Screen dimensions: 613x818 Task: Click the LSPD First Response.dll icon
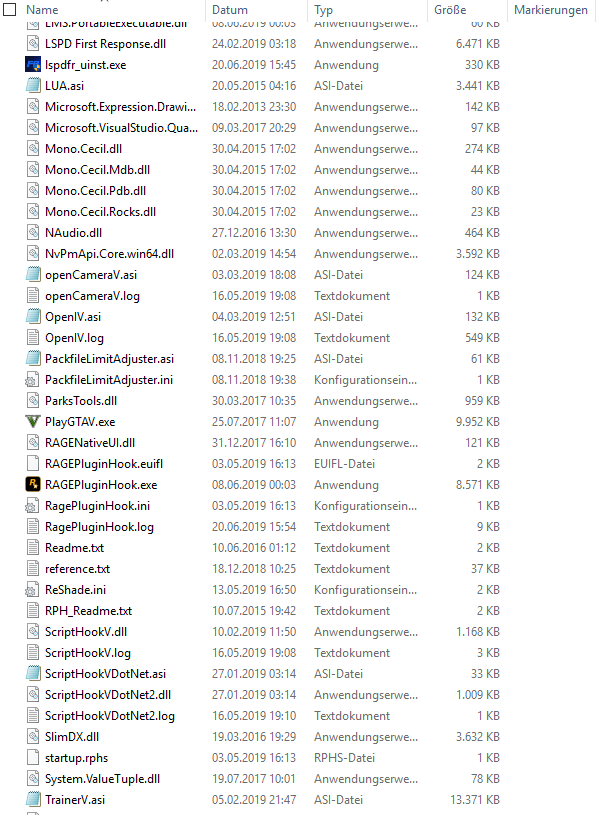coord(33,44)
